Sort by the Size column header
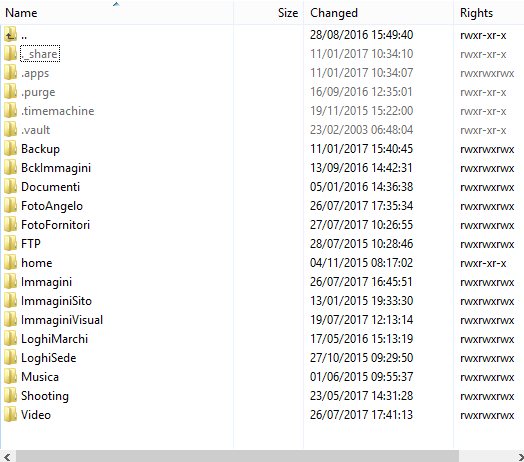The width and height of the screenshot is (524, 462). click(x=268, y=13)
